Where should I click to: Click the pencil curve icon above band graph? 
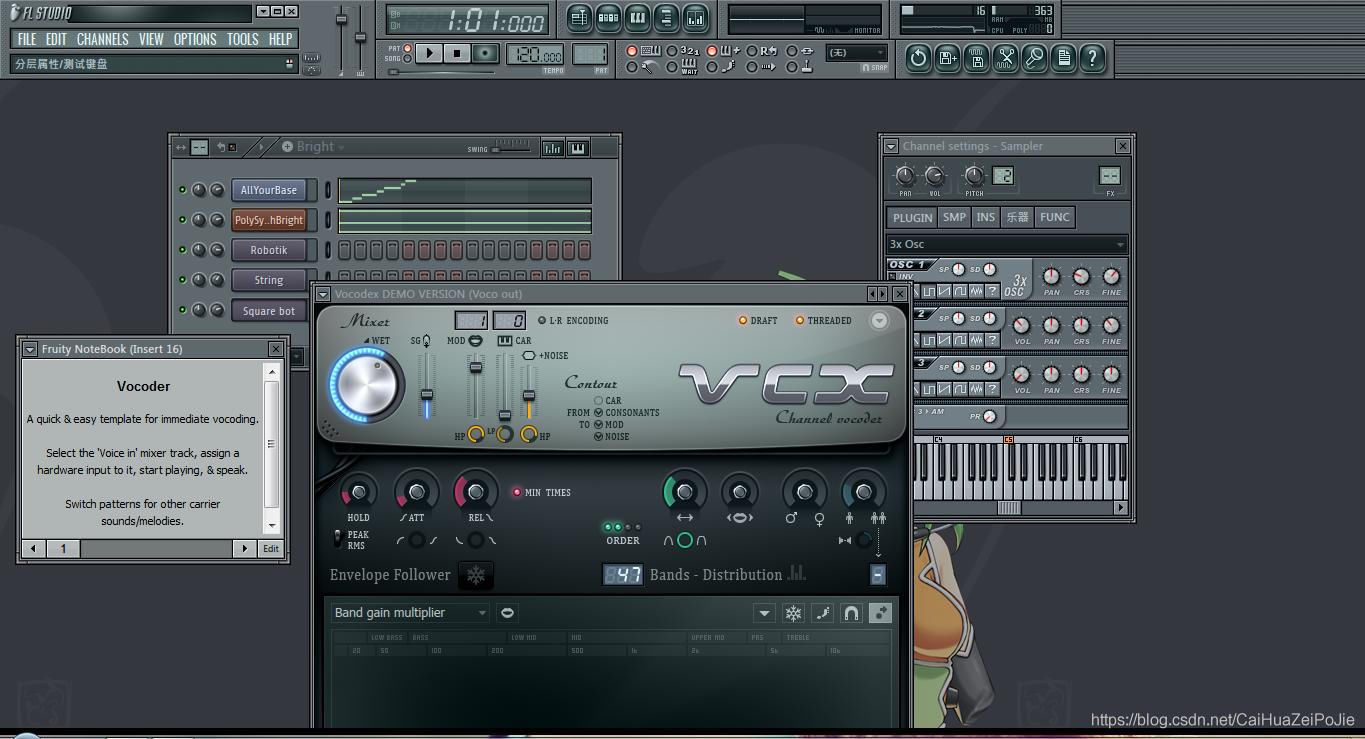[822, 613]
